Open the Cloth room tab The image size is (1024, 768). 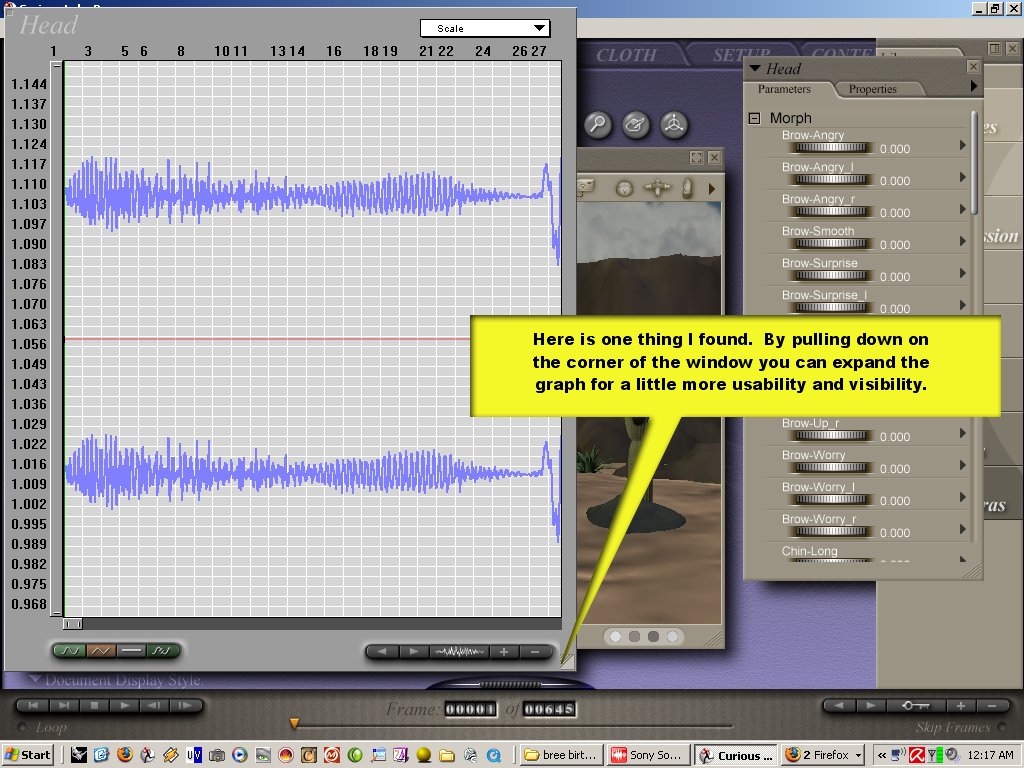click(x=626, y=56)
